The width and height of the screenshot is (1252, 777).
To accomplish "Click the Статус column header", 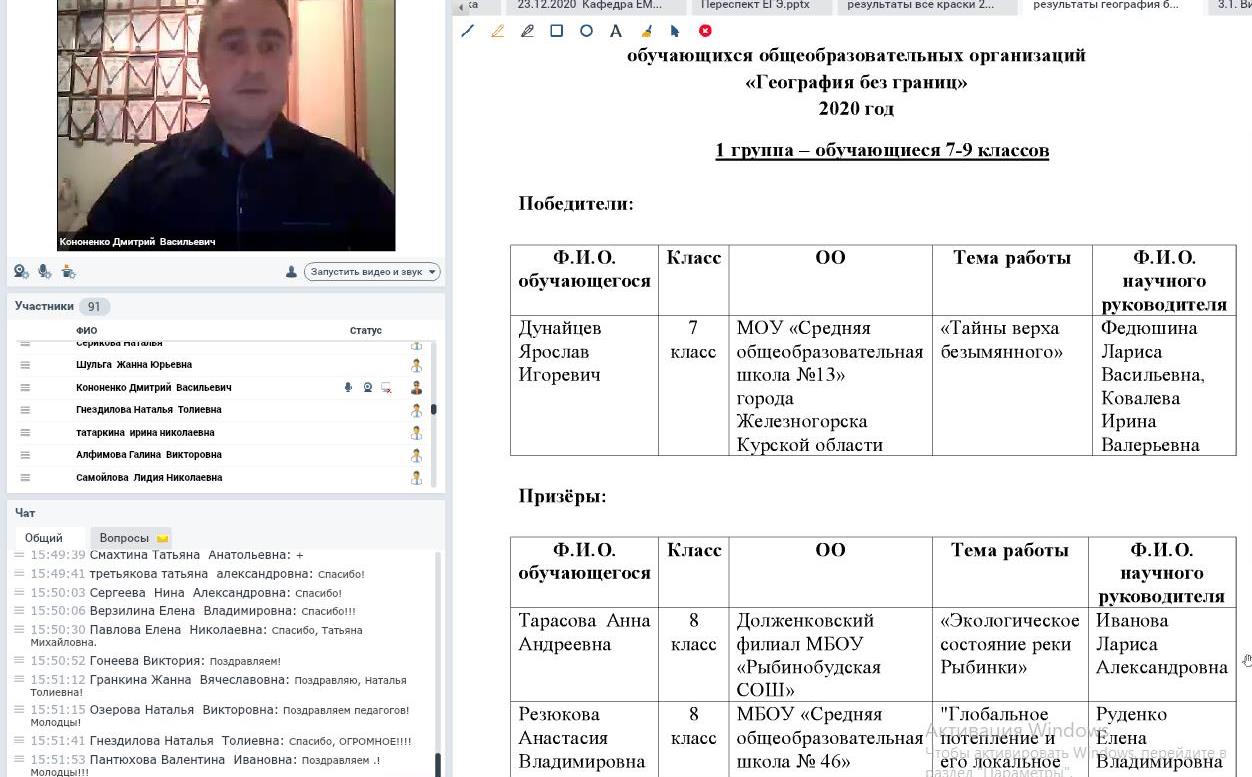I will 365,330.
